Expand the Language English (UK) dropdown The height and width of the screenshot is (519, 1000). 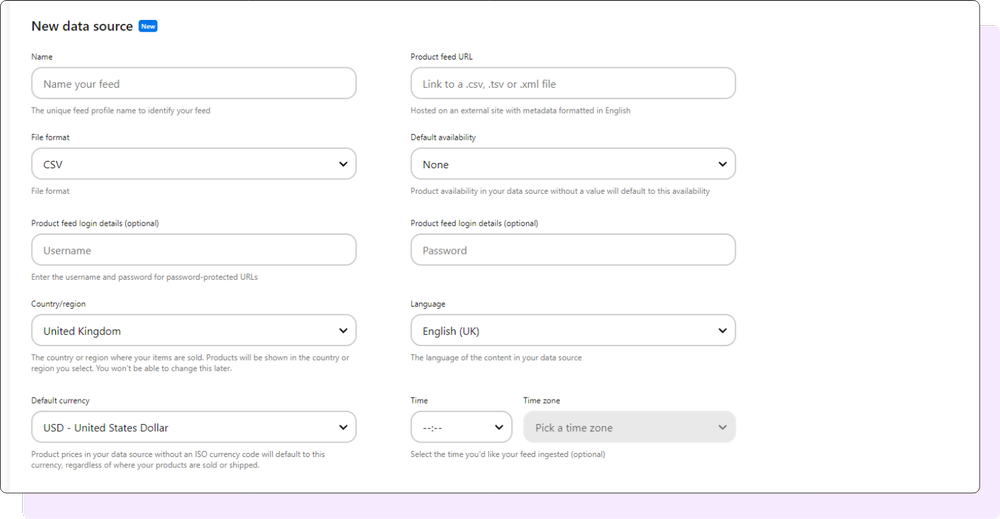573,330
